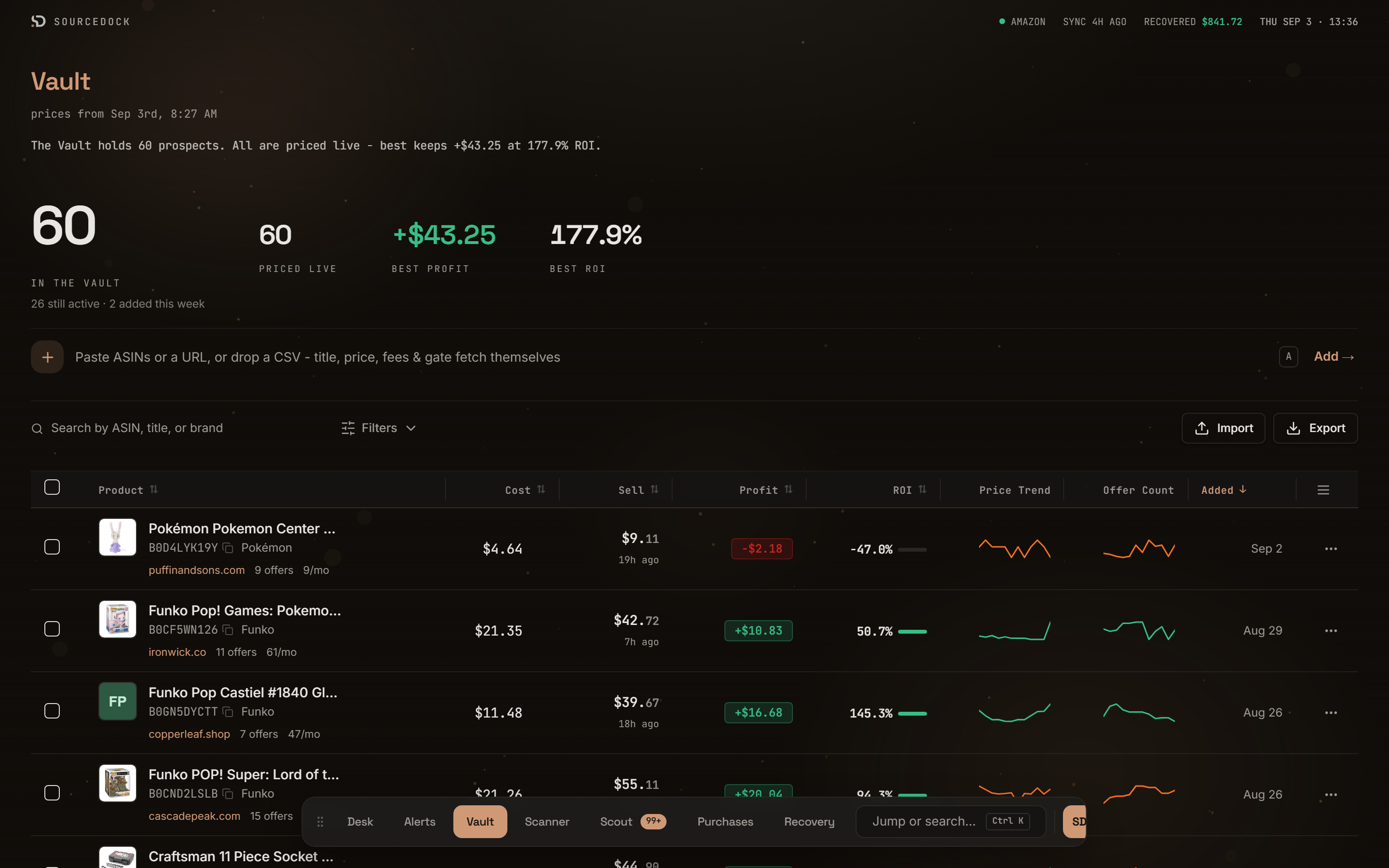
Task: Click the Funko Pop! Games product thumbnail
Action: (118, 620)
